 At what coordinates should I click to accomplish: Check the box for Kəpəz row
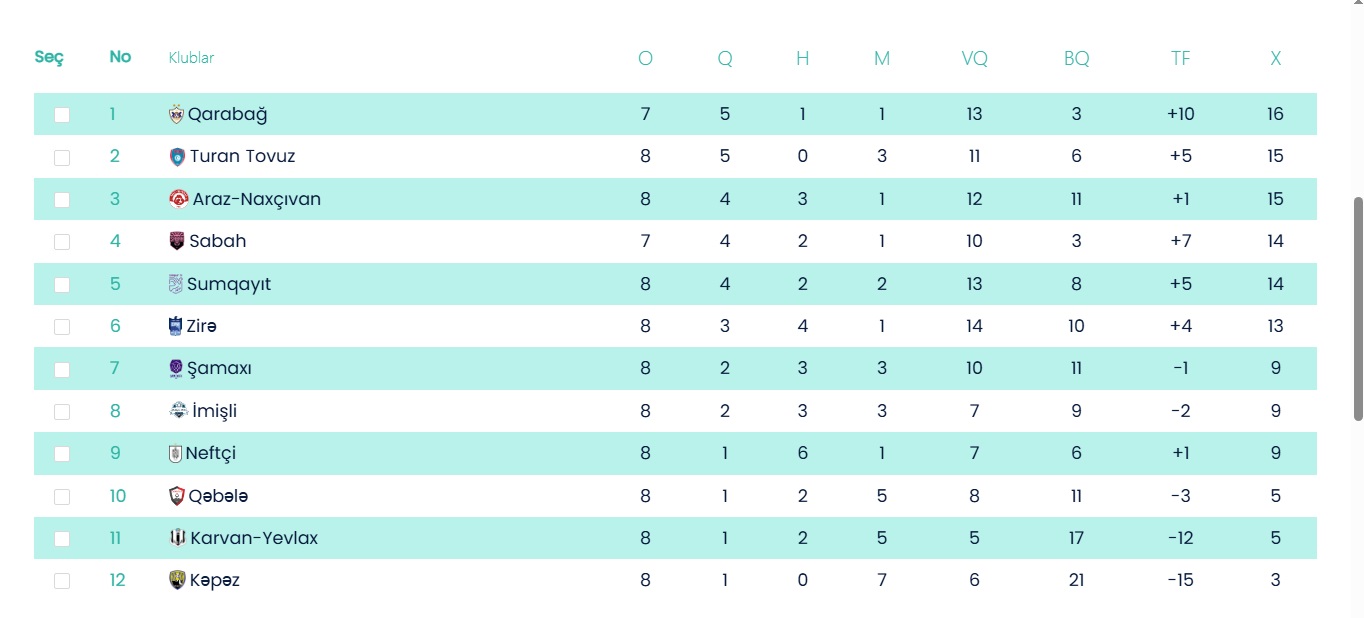(62, 581)
